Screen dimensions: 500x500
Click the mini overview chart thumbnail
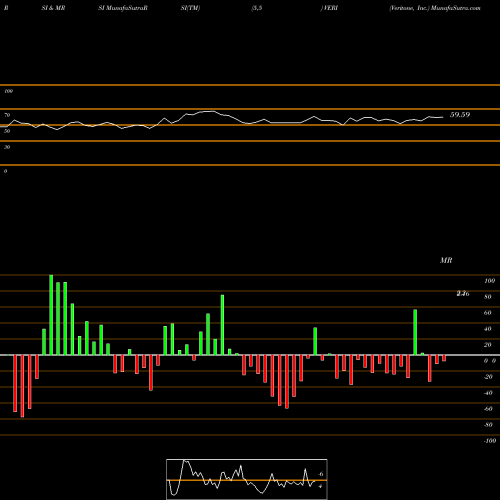click(x=247, y=479)
